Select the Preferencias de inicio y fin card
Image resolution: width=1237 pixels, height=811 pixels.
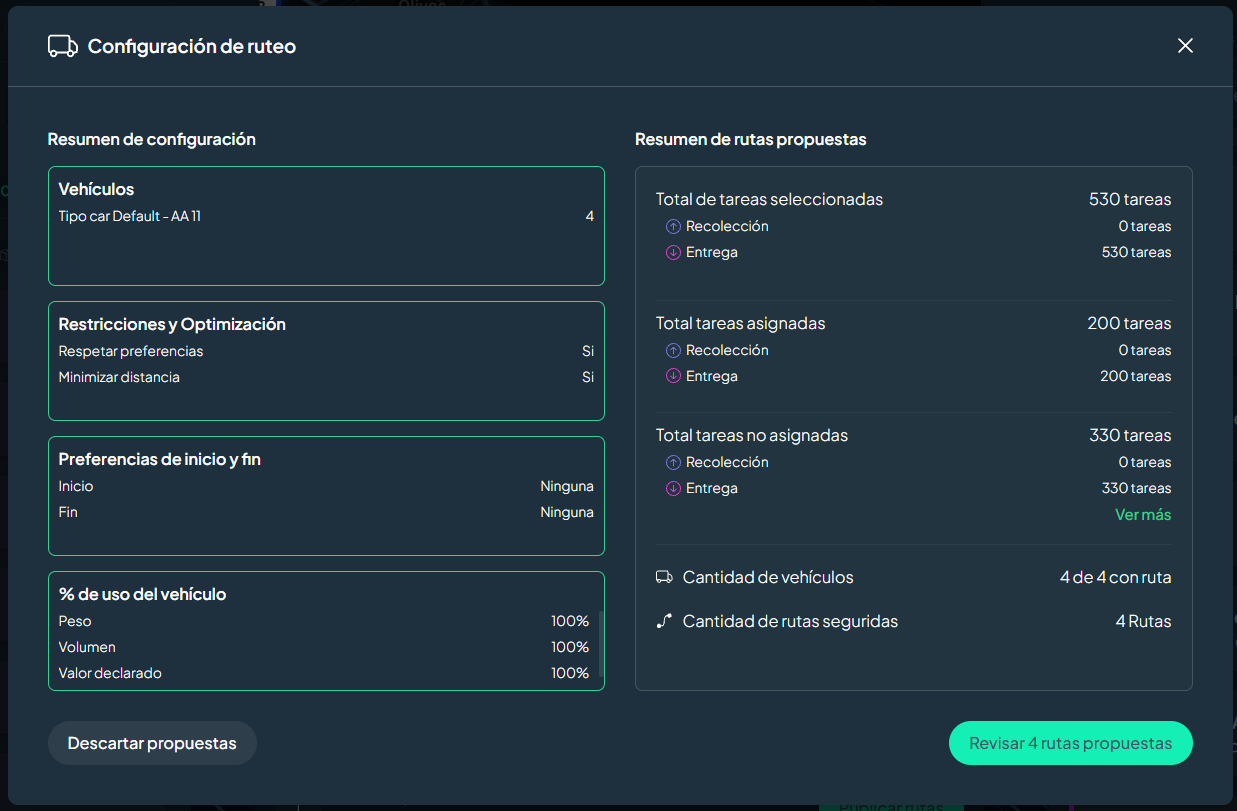[x=326, y=496]
